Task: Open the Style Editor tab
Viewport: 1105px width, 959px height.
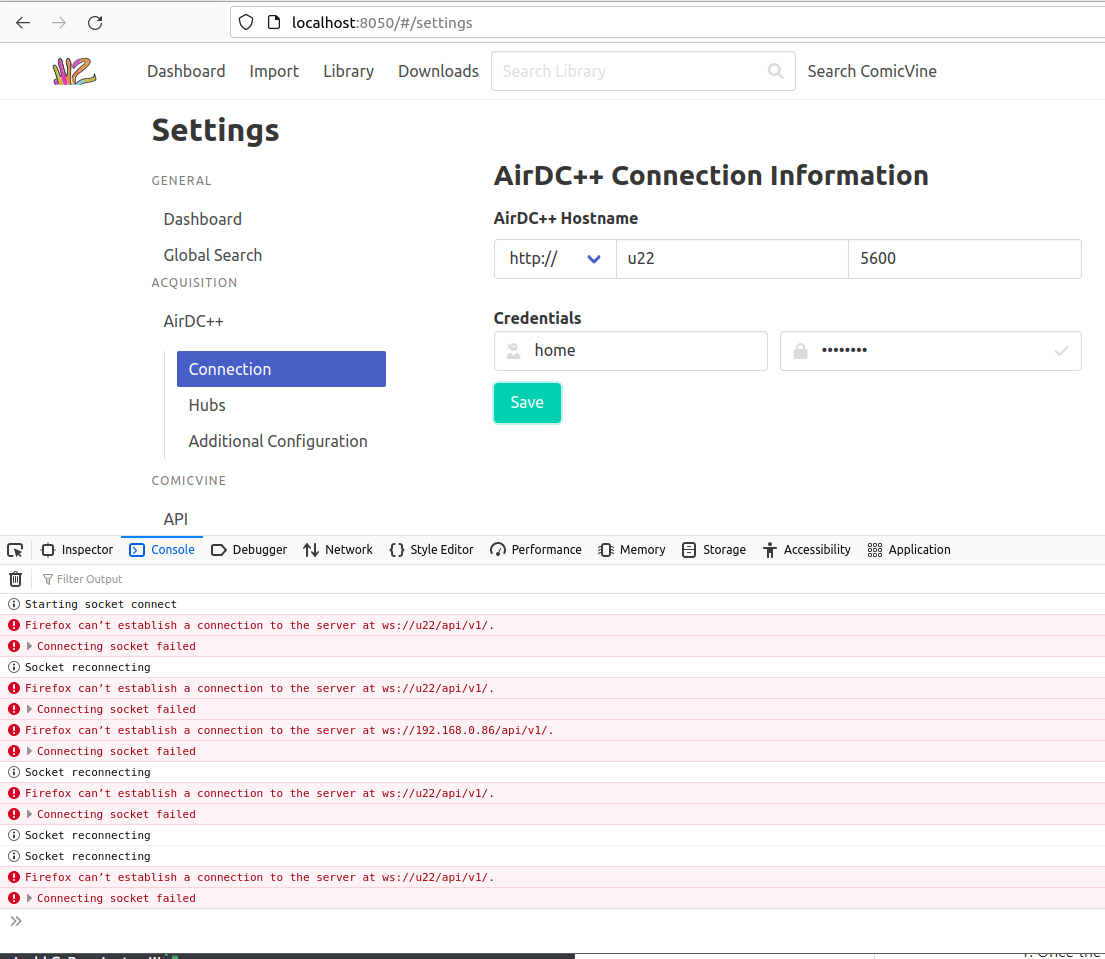Action: coord(431,550)
